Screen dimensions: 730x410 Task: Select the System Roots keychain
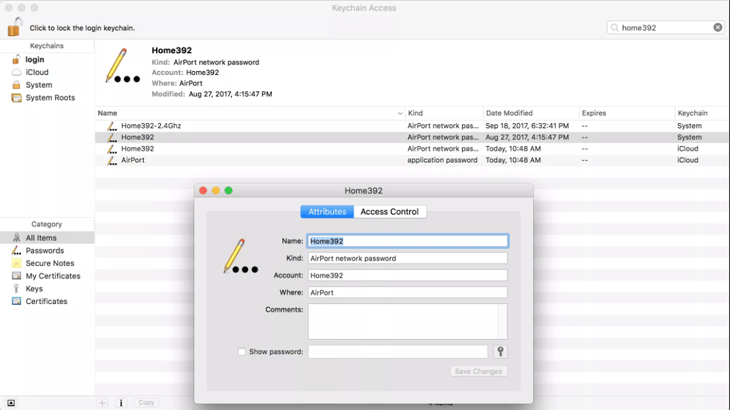point(49,98)
